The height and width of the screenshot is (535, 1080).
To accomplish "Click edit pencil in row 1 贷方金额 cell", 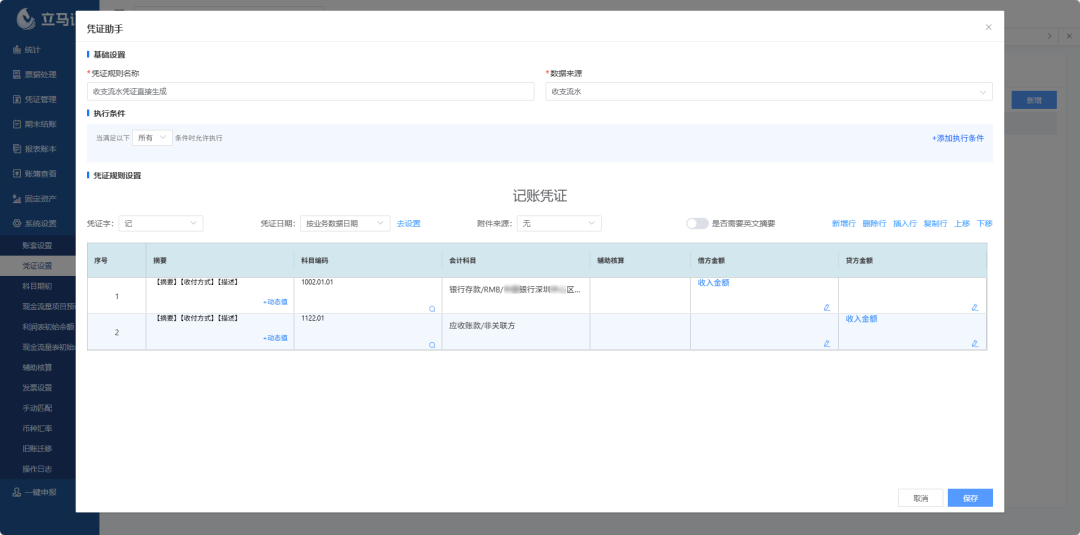I will point(974,308).
